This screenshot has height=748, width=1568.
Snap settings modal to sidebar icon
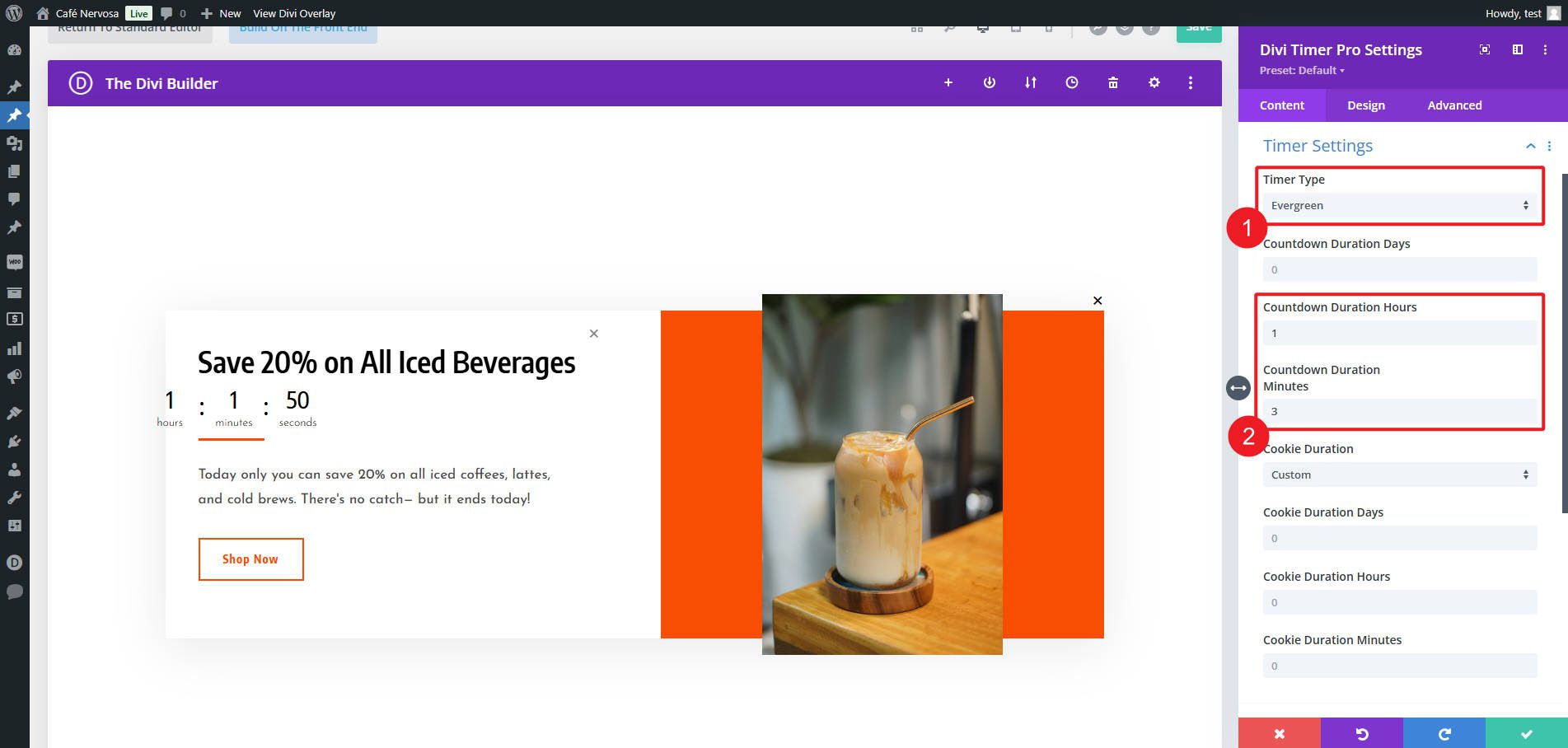pos(1518,49)
